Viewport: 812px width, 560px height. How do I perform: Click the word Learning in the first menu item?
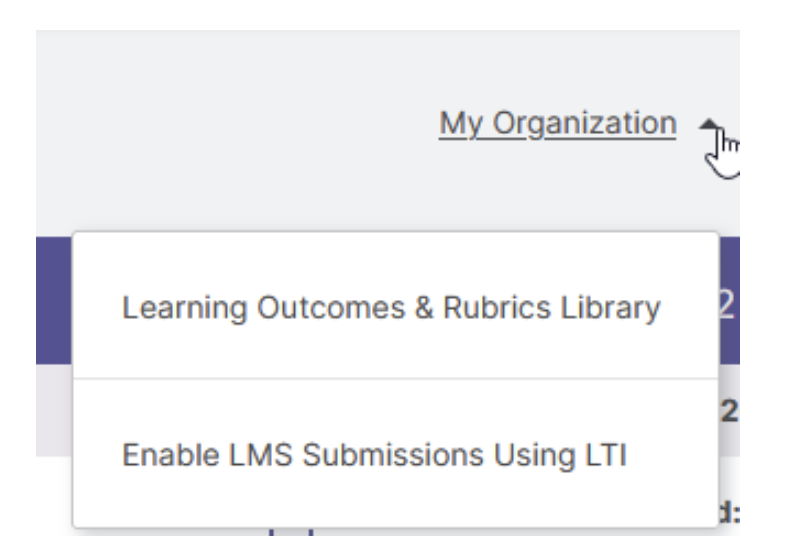pos(184,308)
